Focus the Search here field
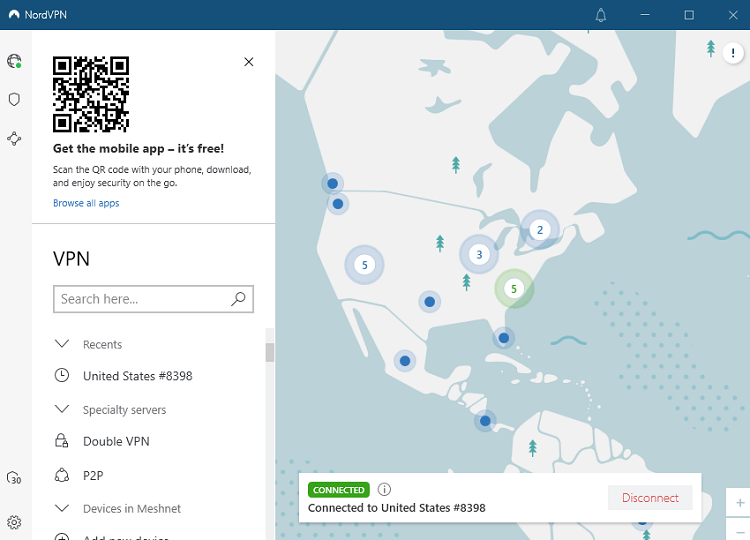Viewport: 750px width, 540px height. pyautogui.click(x=153, y=299)
